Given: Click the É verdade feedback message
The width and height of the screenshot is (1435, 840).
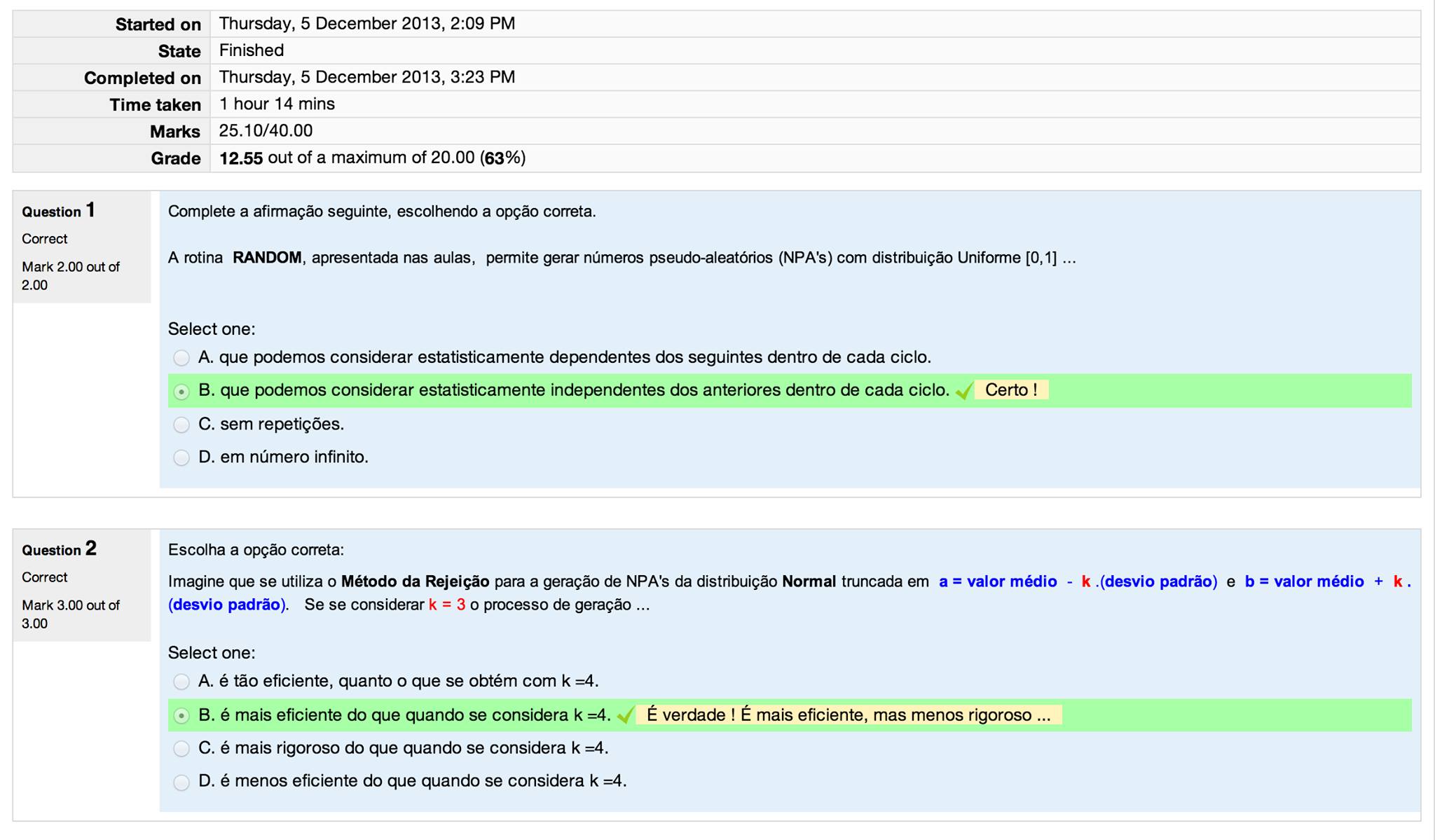Looking at the screenshot, I should tap(848, 715).
